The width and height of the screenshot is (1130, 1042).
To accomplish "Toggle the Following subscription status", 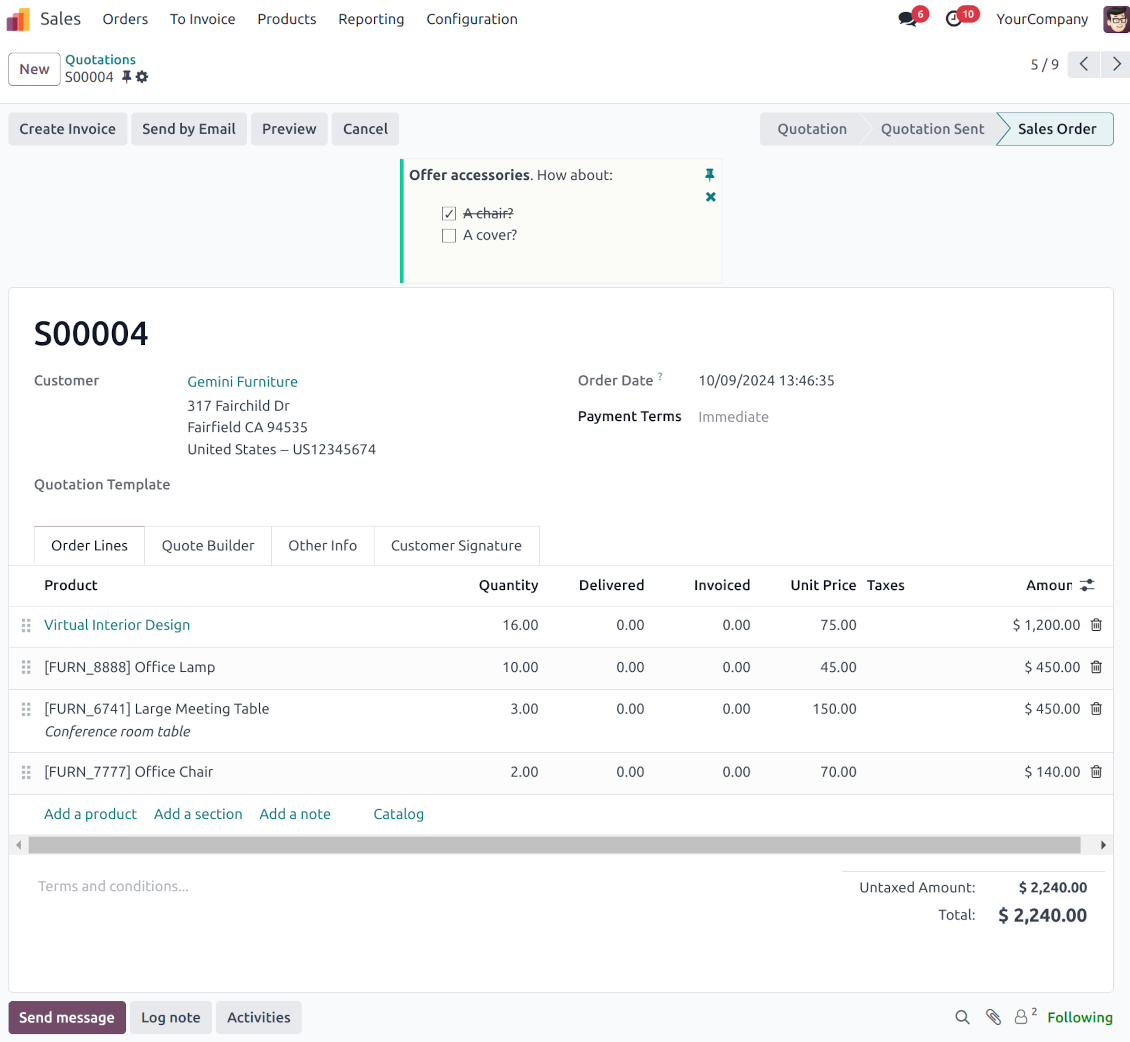I will click(x=1079, y=1017).
